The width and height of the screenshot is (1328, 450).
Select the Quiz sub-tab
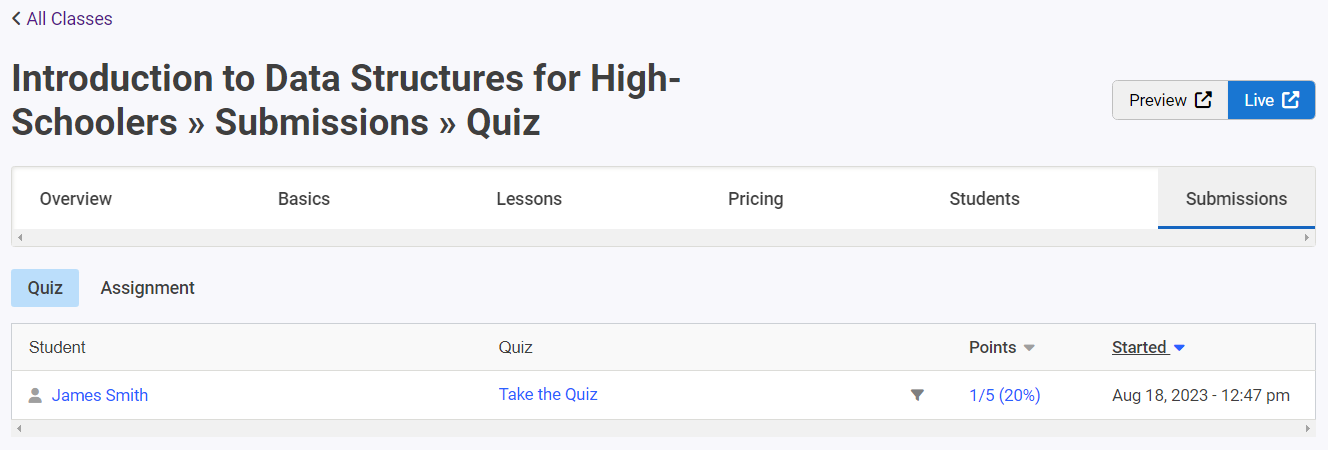pos(45,288)
